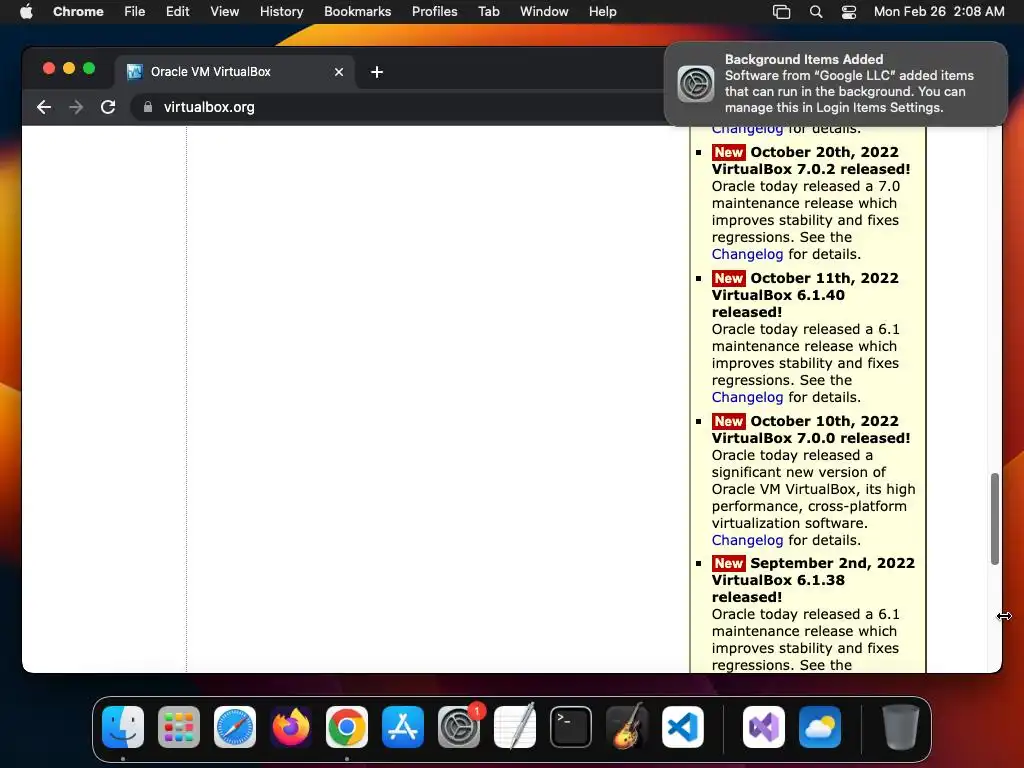Click the 'October 11th, 2022' news heading
1024x768 pixels.
824,278
